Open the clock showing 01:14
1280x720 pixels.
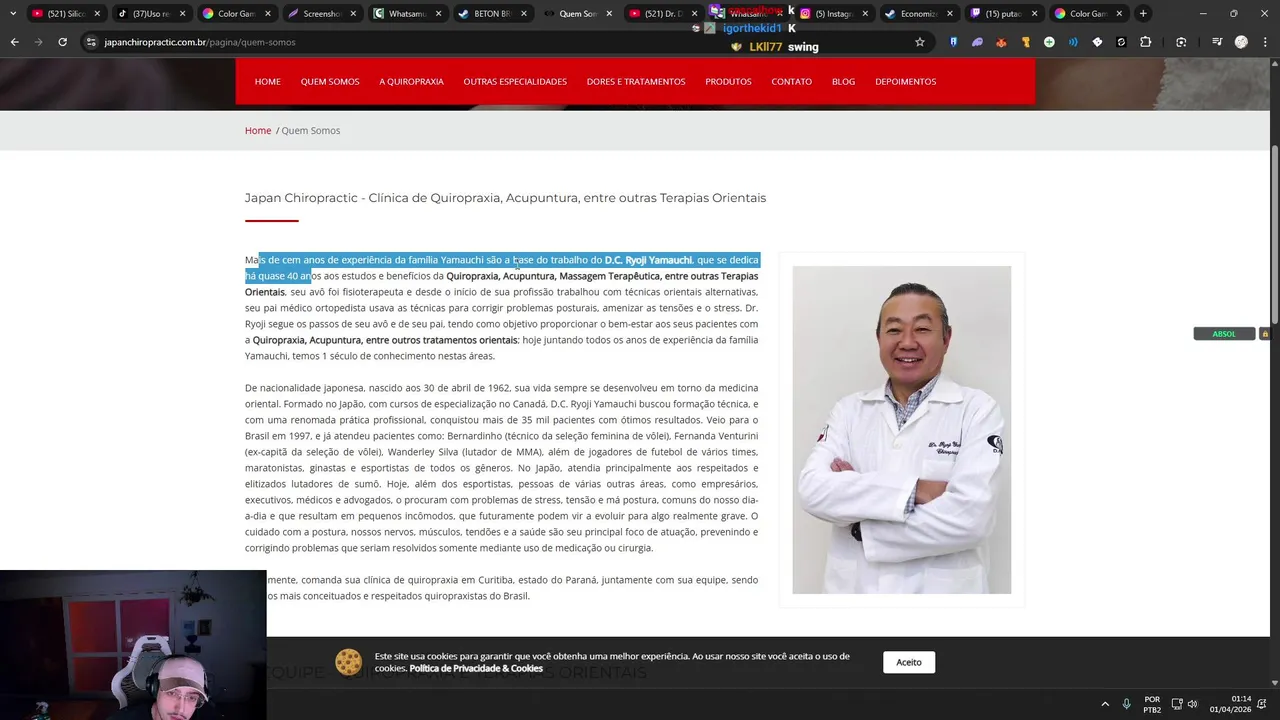coord(1230,704)
